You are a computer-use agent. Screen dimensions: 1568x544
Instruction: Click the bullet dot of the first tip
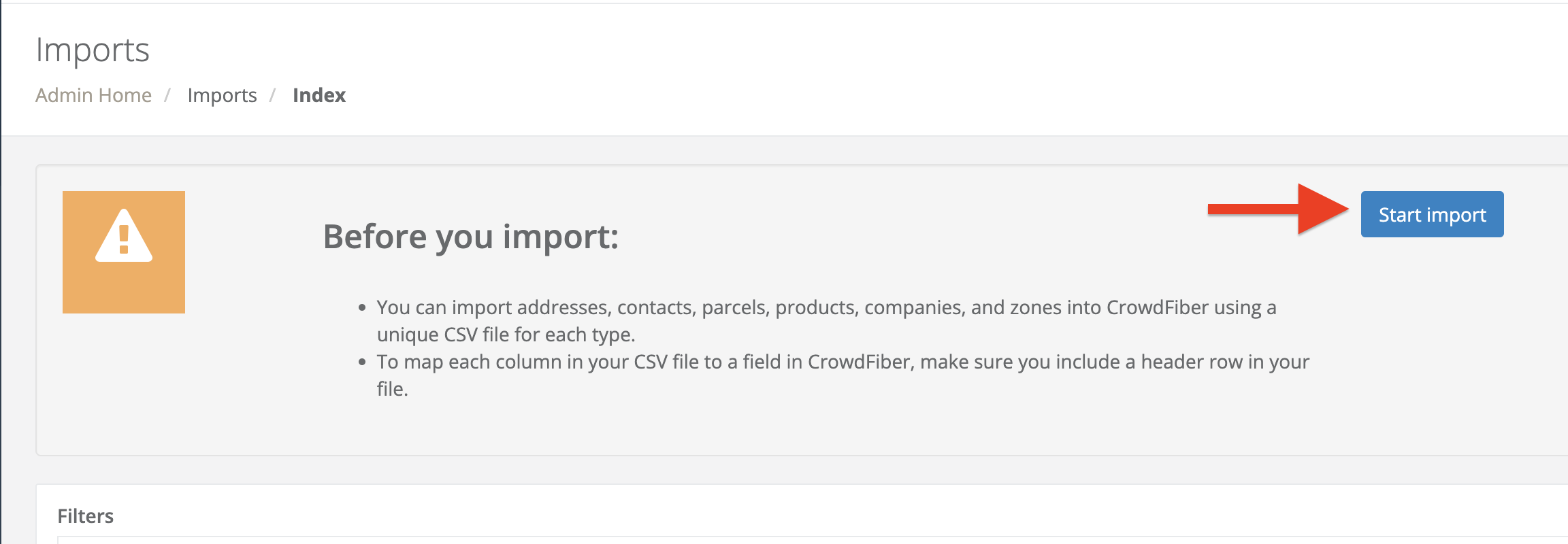tap(362, 308)
